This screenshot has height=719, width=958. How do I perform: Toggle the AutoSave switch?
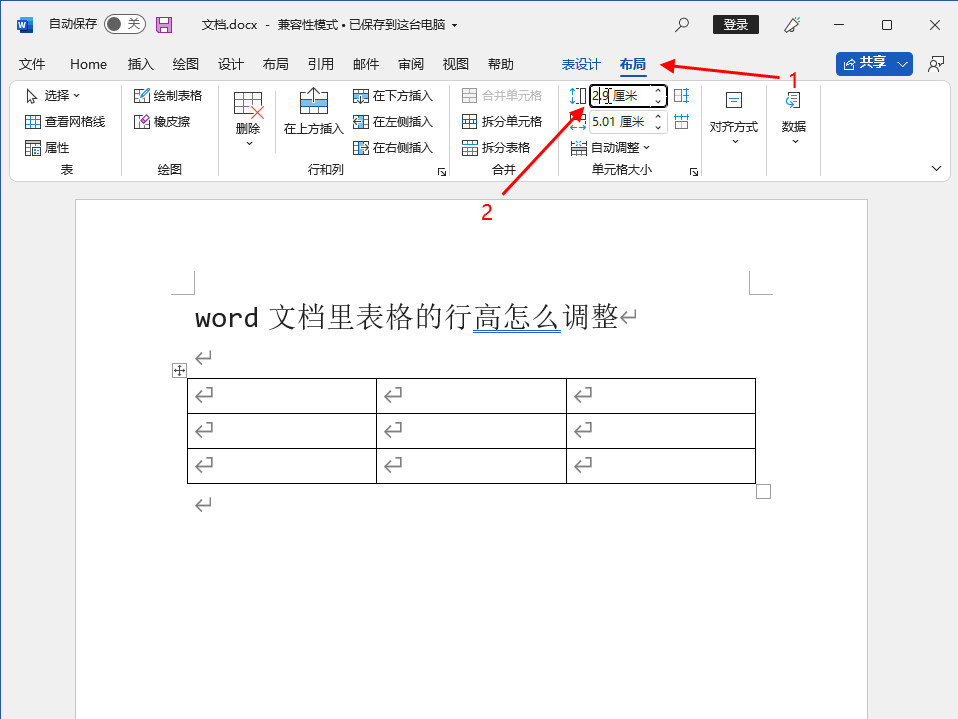tap(125, 24)
